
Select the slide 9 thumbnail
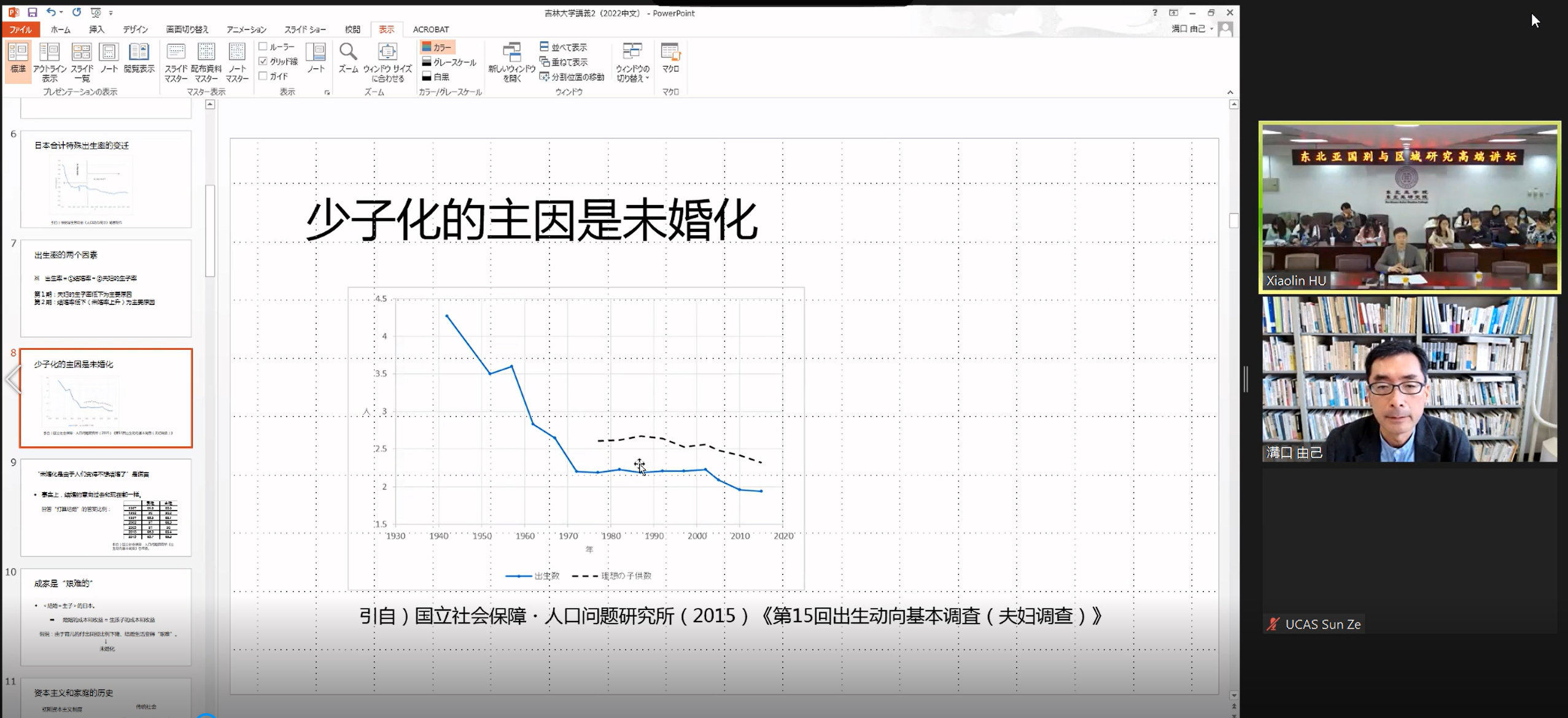pyautogui.click(x=106, y=508)
